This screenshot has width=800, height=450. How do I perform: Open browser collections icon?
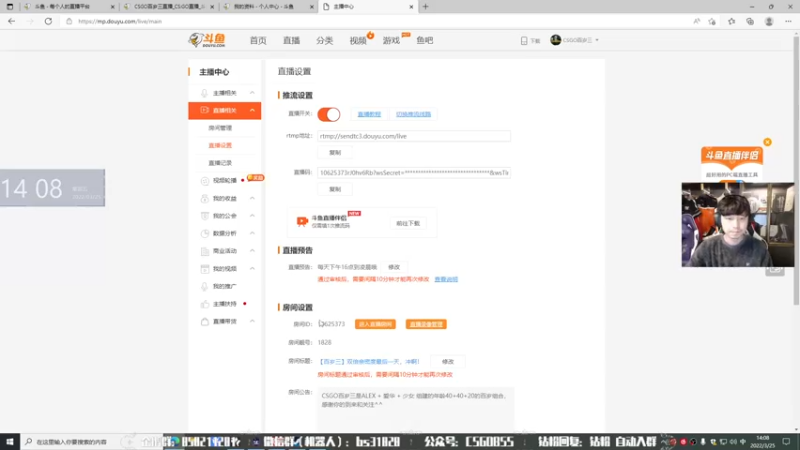[x=750, y=21]
